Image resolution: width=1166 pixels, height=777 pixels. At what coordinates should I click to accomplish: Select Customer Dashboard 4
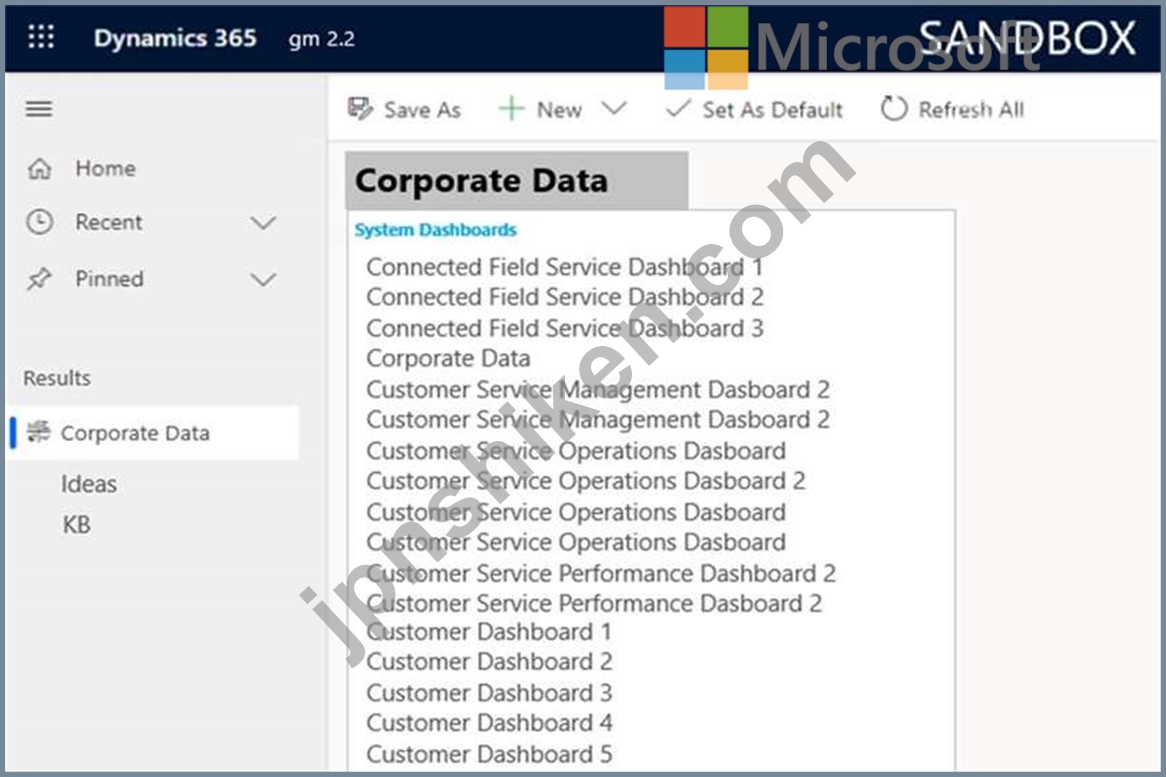coord(489,723)
